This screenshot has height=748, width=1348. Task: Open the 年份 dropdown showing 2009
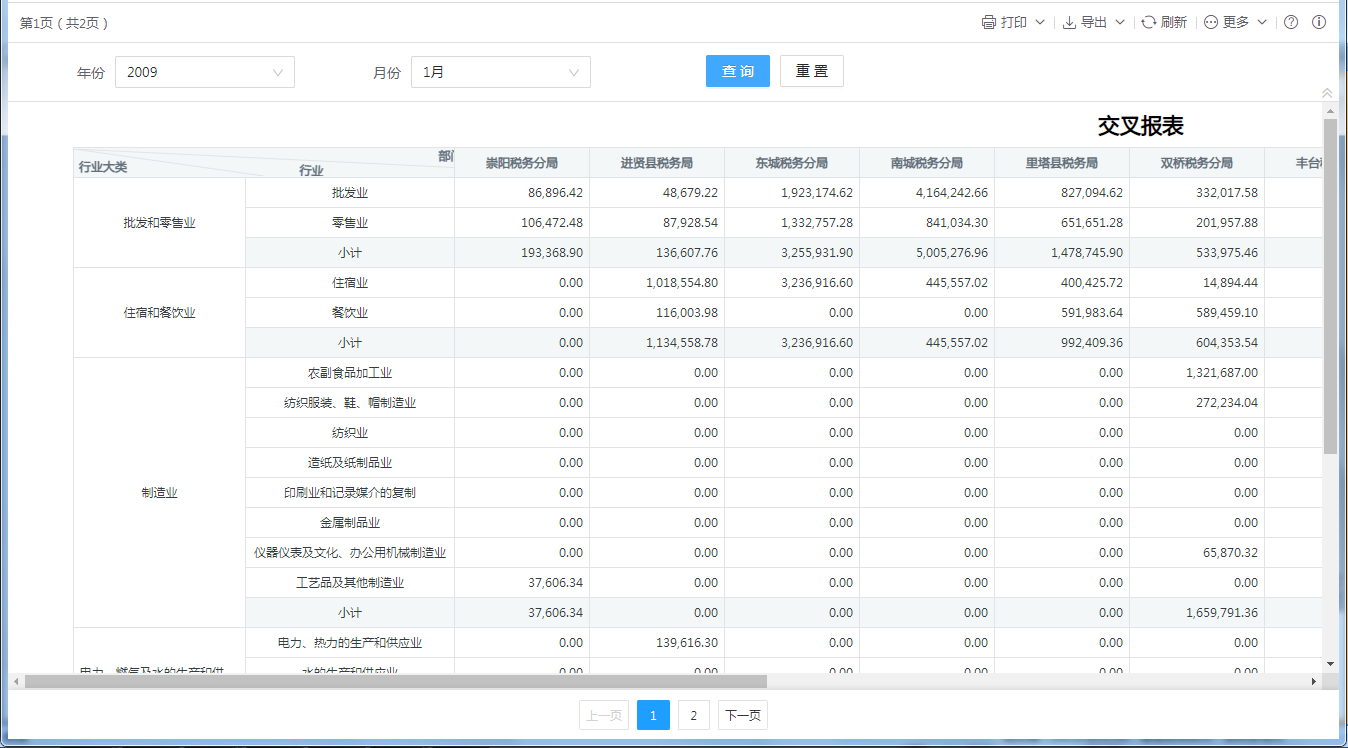[205, 72]
